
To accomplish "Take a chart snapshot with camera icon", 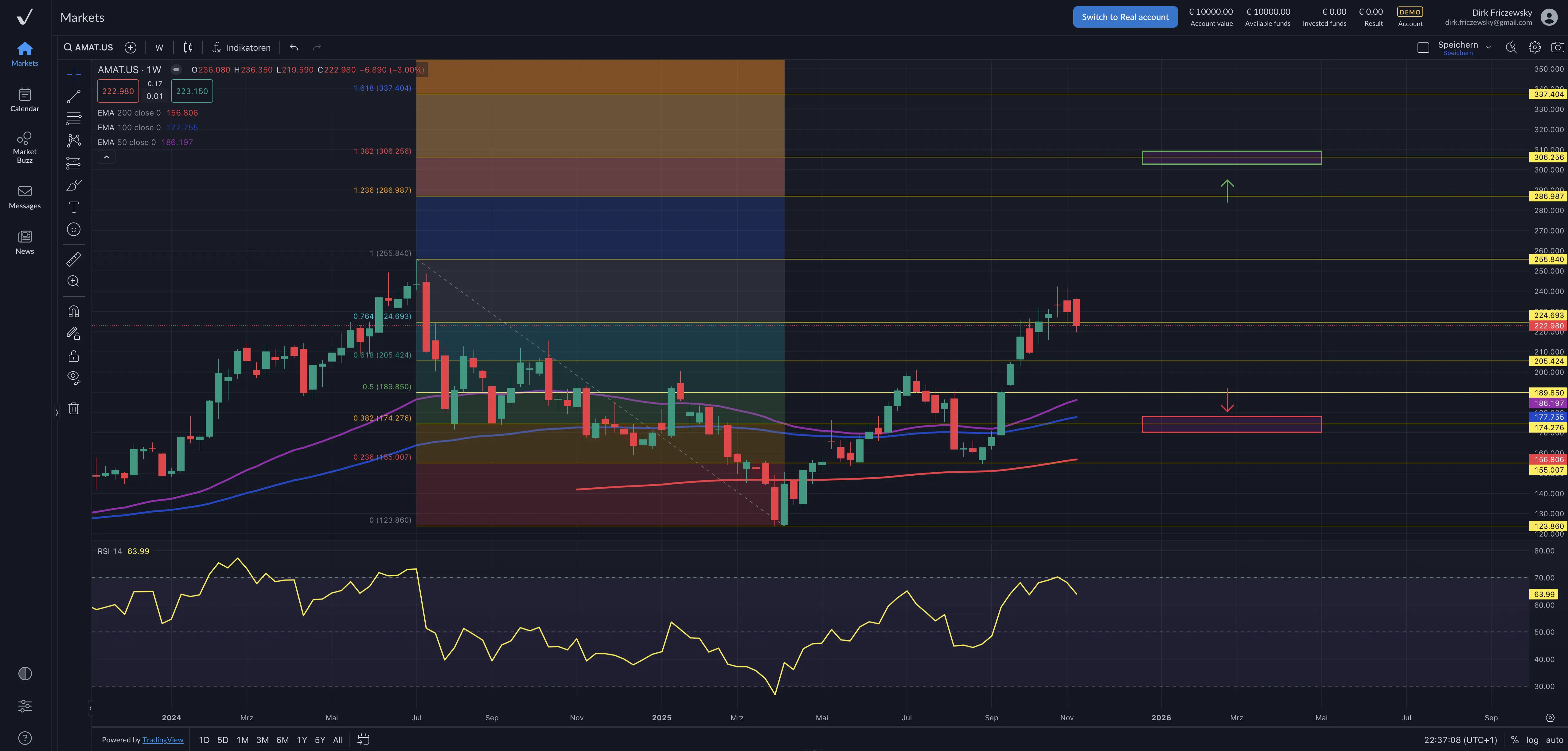I will pyautogui.click(x=1557, y=48).
